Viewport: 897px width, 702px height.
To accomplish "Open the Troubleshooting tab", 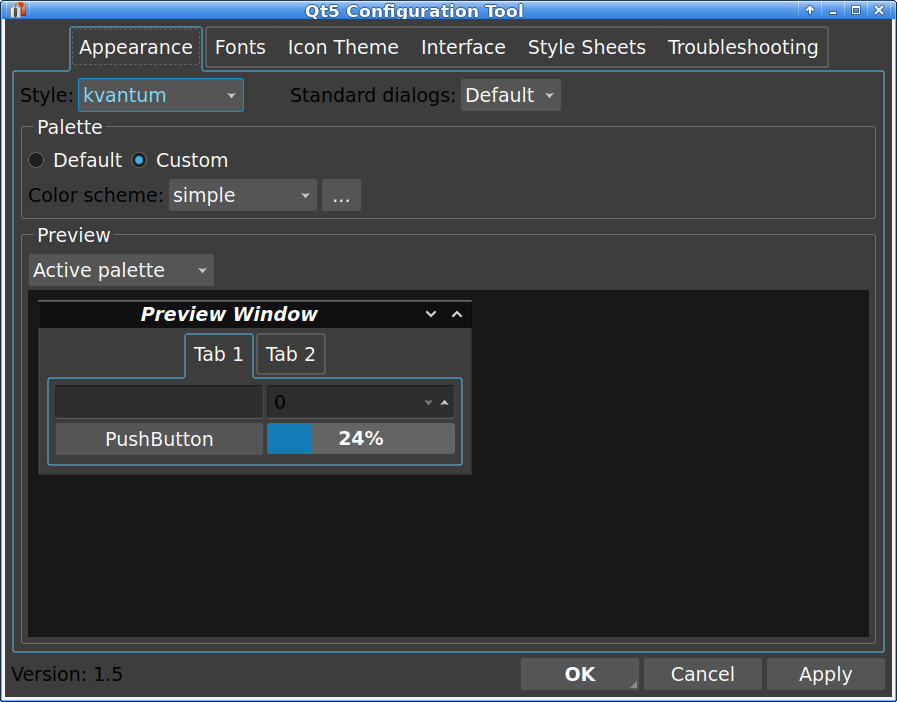I will 743,47.
